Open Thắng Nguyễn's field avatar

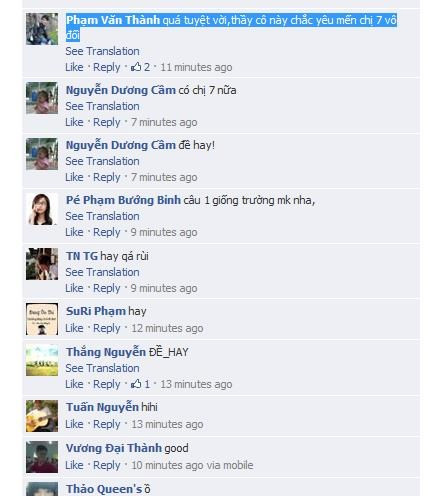pyautogui.click(x=42, y=360)
